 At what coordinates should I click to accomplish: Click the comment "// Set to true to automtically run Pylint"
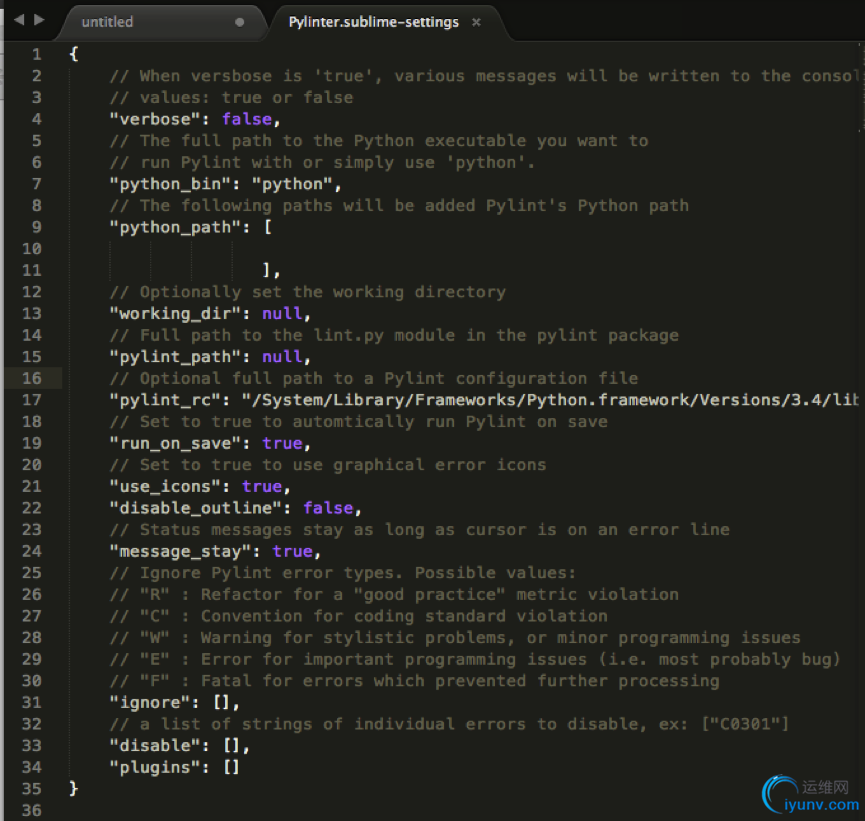point(359,422)
